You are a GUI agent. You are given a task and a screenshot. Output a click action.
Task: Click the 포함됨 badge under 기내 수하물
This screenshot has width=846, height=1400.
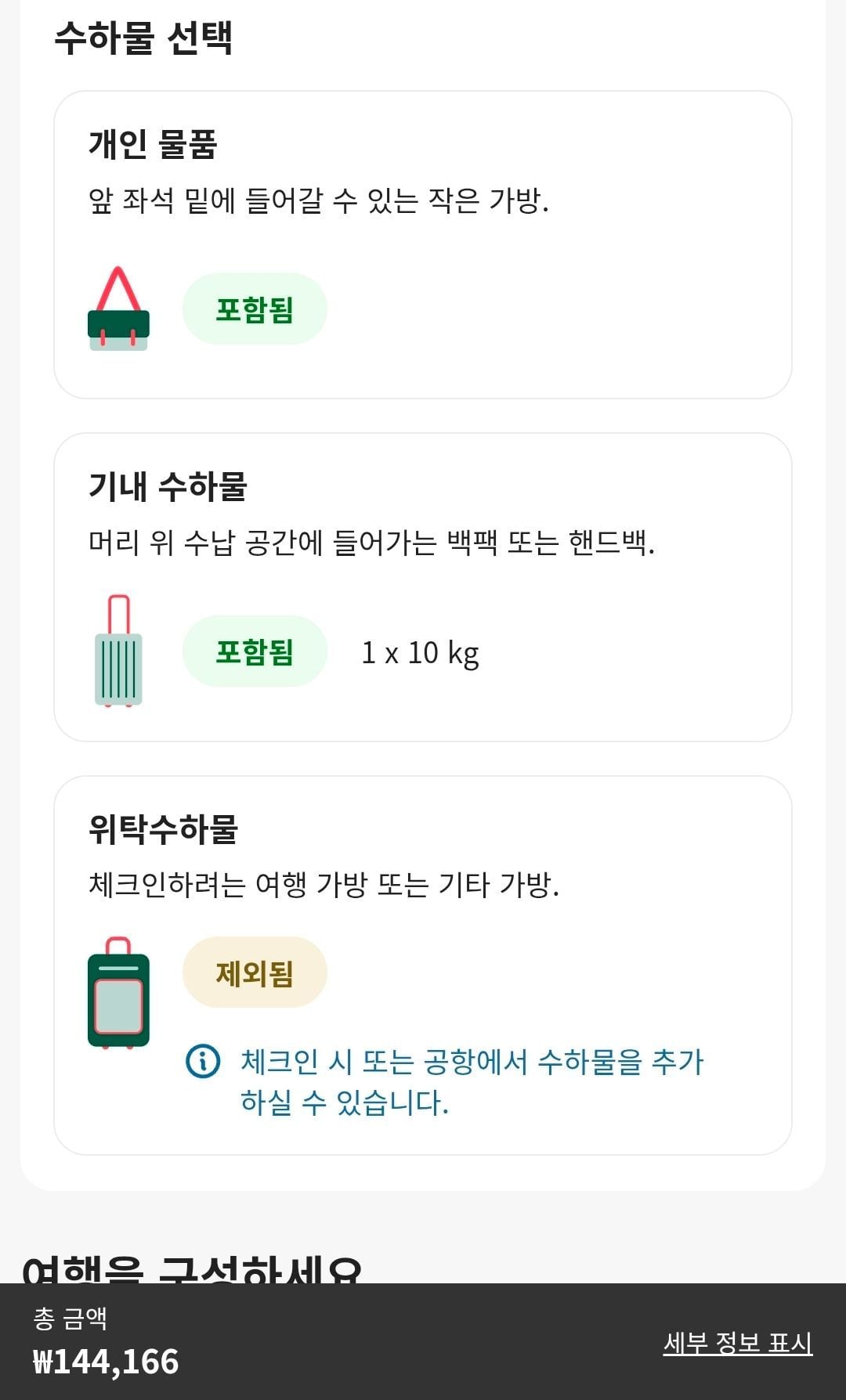(255, 651)
